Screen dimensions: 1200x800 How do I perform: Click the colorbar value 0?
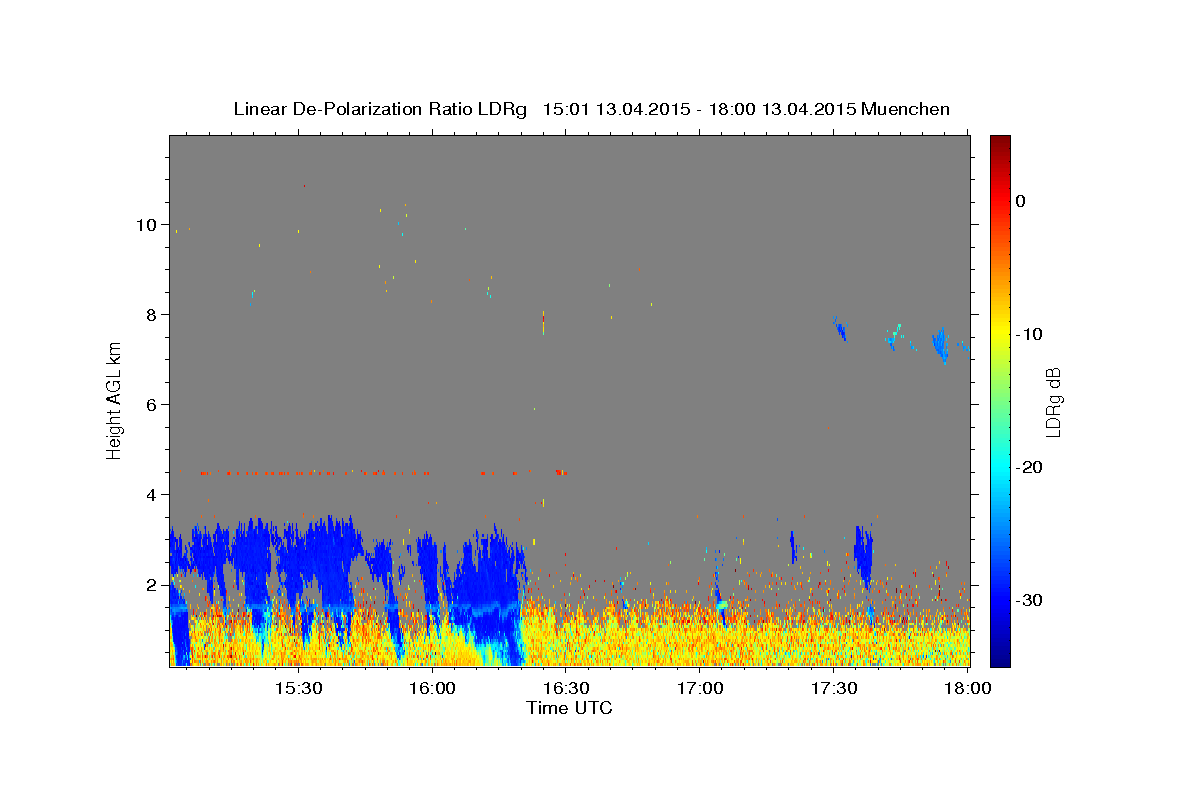pos(1021,201)
